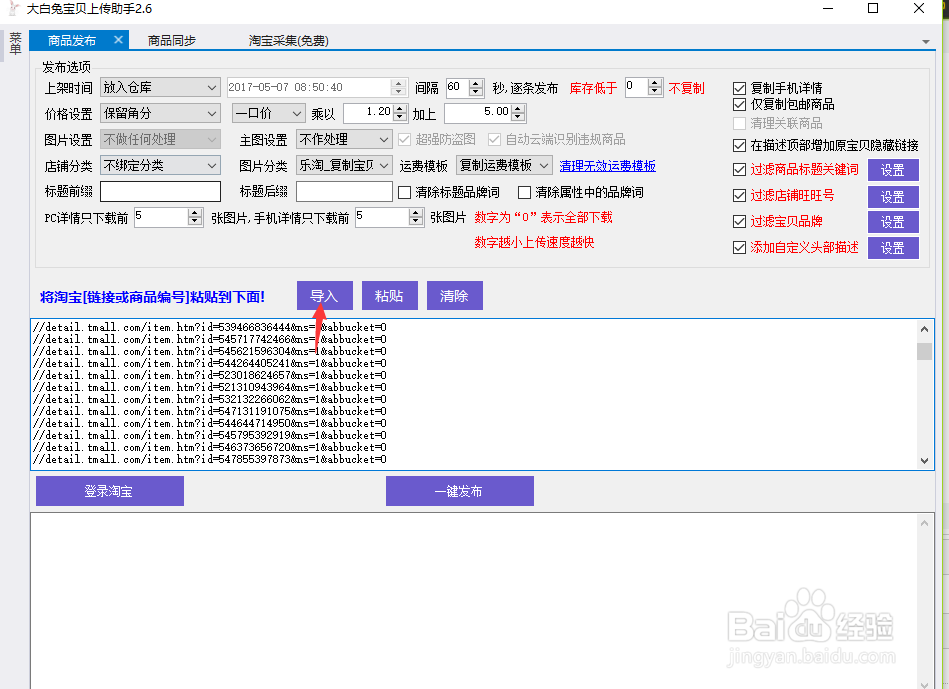Click the 登录淘宝 button

pos(110,491)
